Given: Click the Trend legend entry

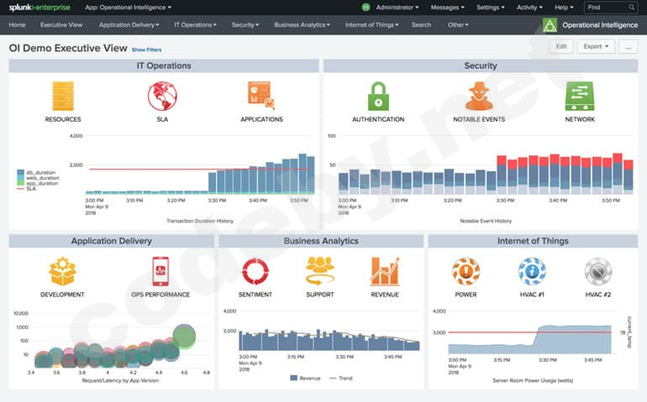Looking at the screenshot, I should [x=341, y=378].
